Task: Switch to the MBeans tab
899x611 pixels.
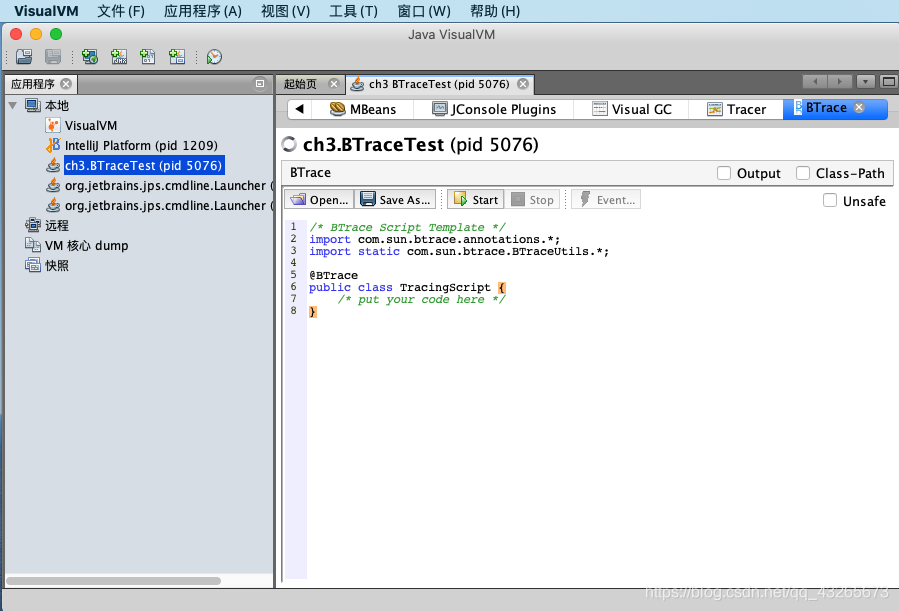Action: 363,109
